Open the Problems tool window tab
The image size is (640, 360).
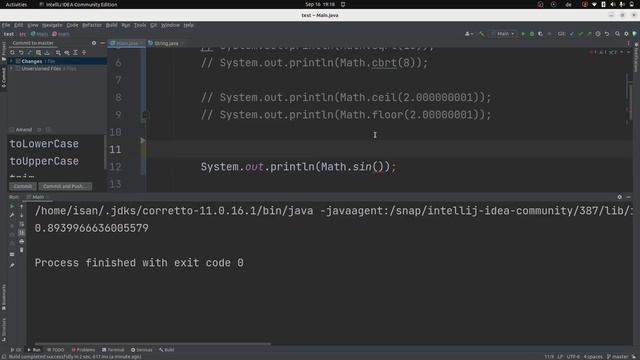click(x=83, y=350)
